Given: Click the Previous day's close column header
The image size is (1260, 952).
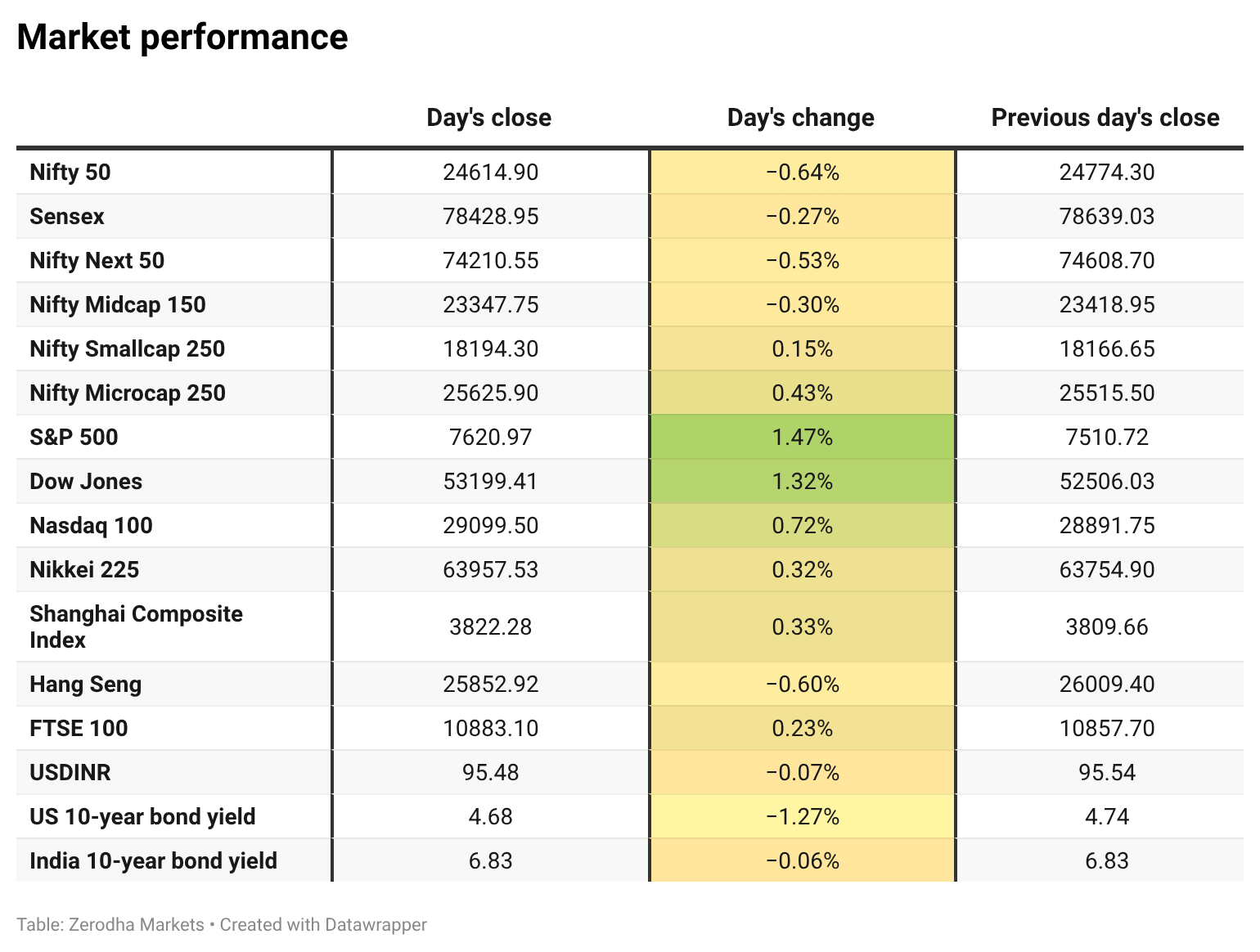Looking at the screenshot, I should click(1105, 118).
